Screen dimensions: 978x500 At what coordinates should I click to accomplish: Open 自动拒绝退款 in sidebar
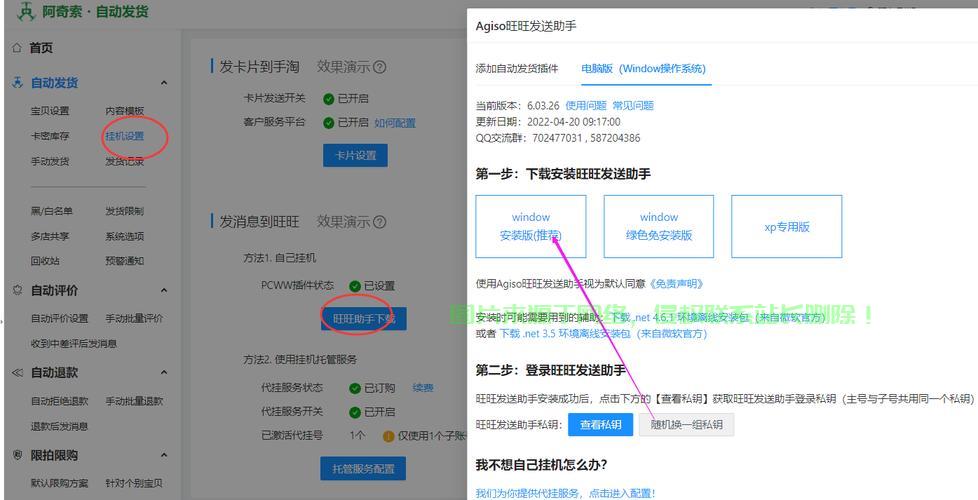pyautogui.click(x=59, y=401)
